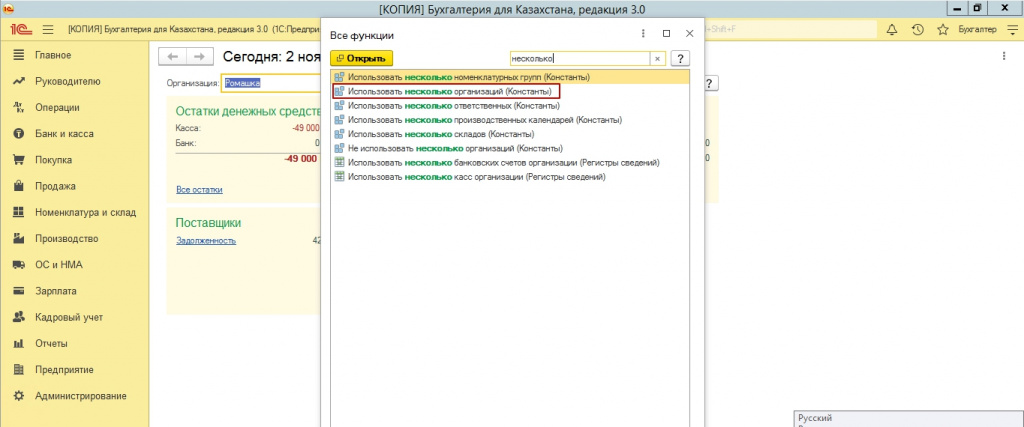Viewport: 1024px width, 427px height.
Task: Open the Все остатки link
Action: (199, 190)
